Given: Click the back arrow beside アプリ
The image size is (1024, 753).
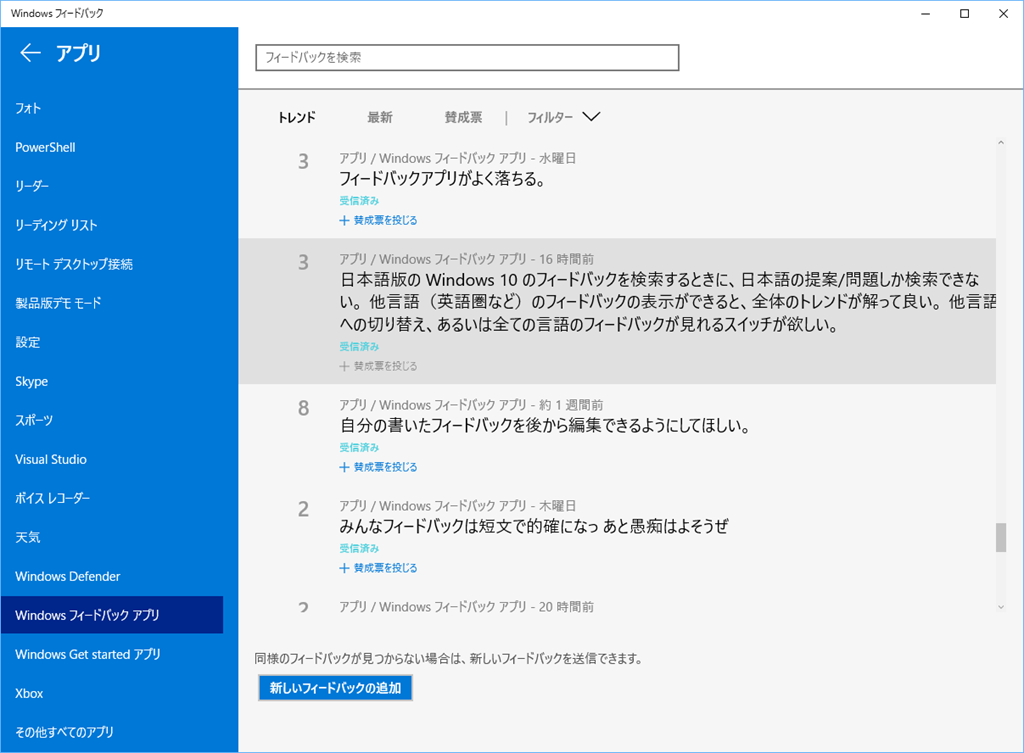Looking at the screenshot, I should (30, 54).
